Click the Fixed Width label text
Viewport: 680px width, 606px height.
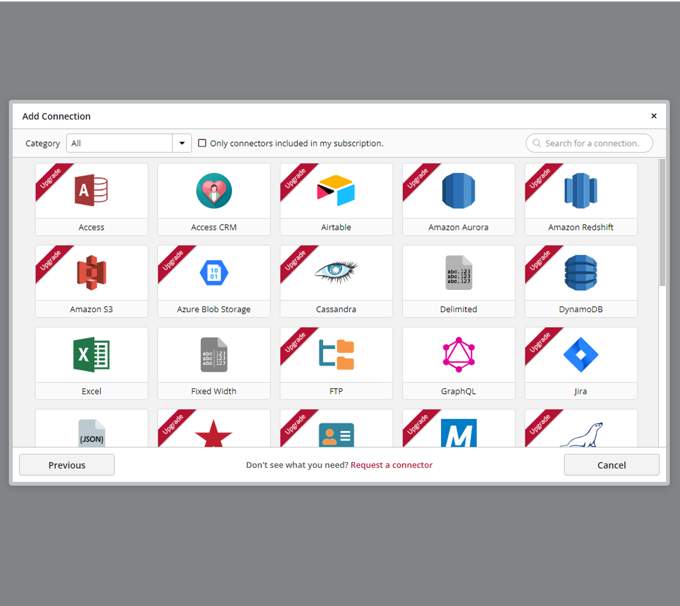pyautogui.click(x=214, y=391)
